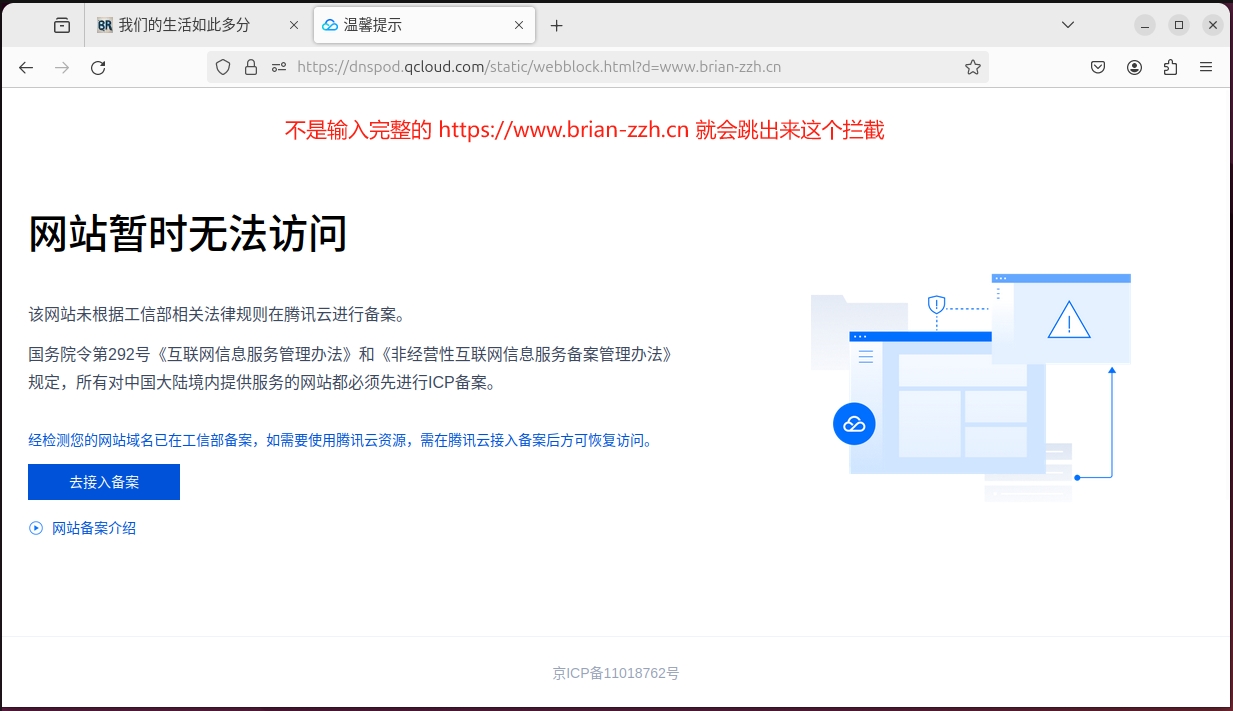Click the warning triangle illustration
Image resolution: width=1233 pixels, height=711 pixels.
pyautogui.click(x=1069, y=319)
